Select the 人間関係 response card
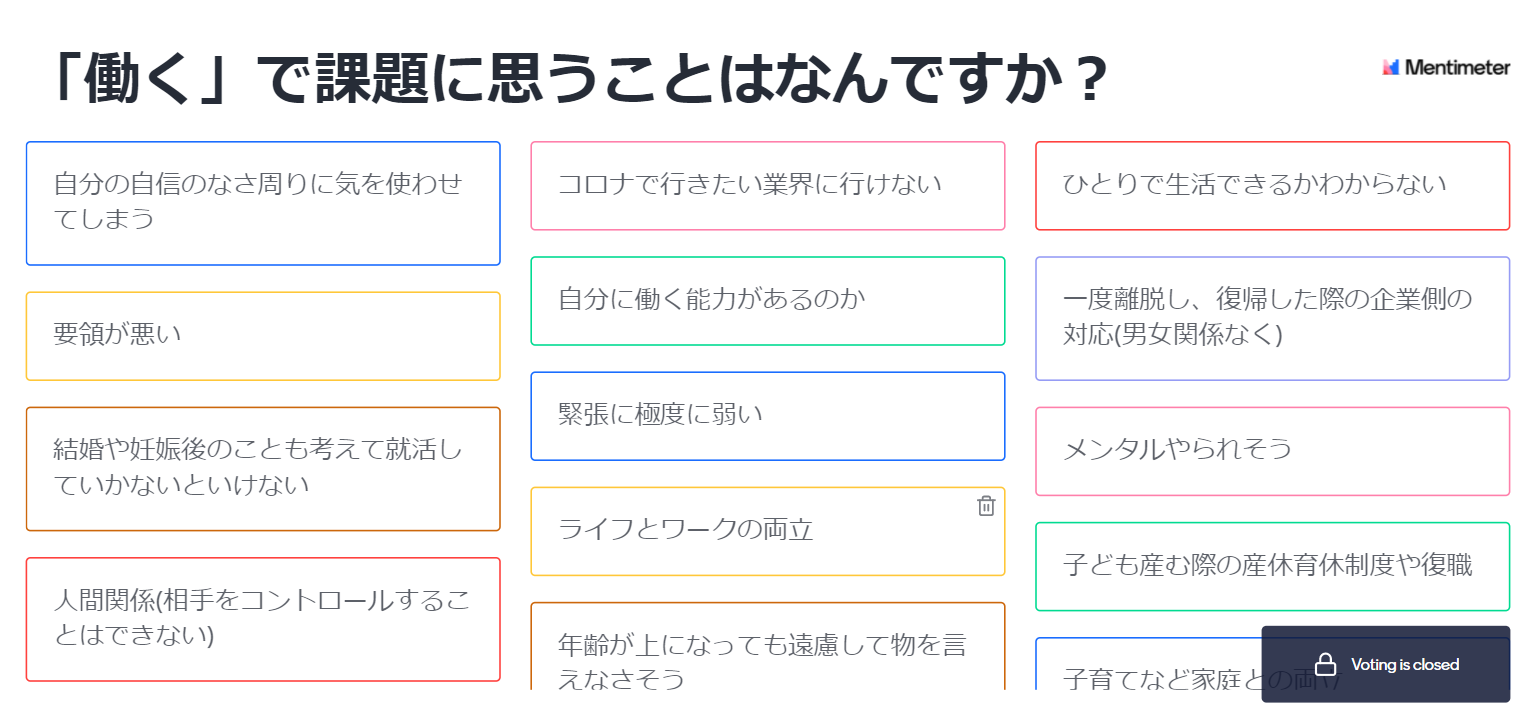This screenshot has width=1528, height=708. (263, 619)
